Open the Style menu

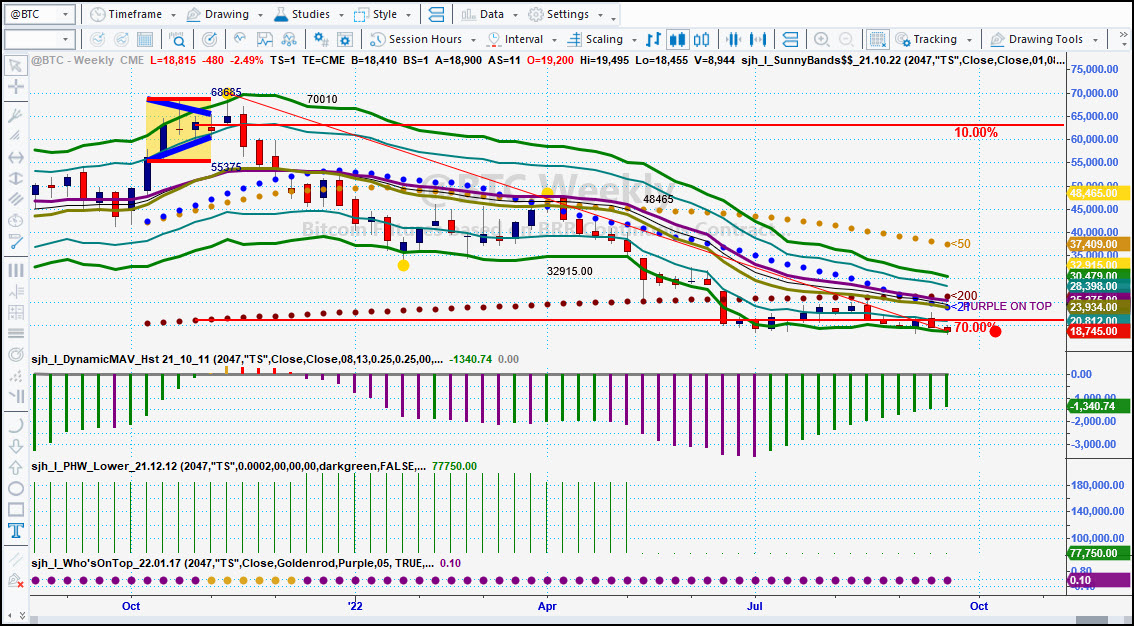[382, 14]
